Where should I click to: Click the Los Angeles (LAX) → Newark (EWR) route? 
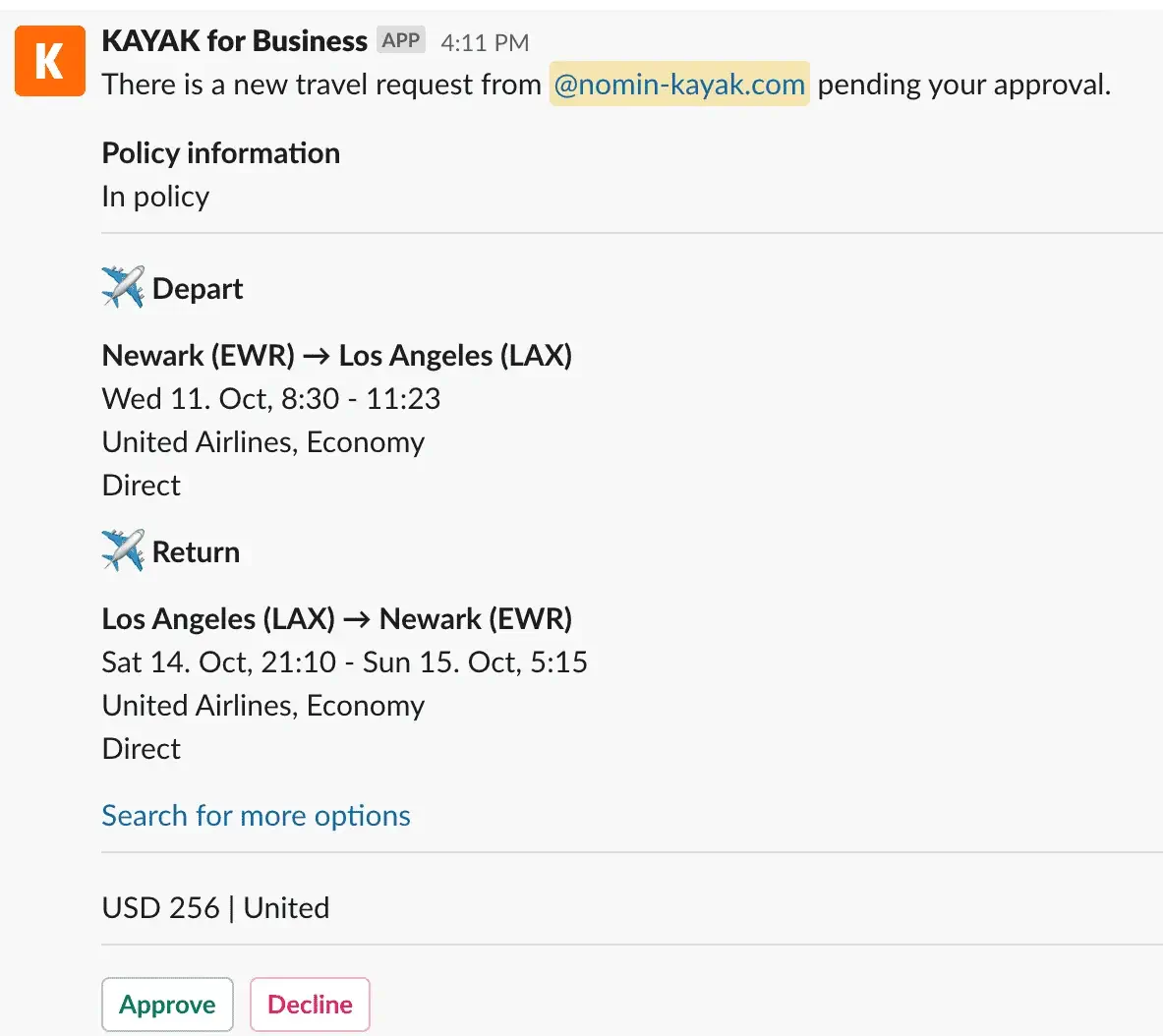[336, 618]
